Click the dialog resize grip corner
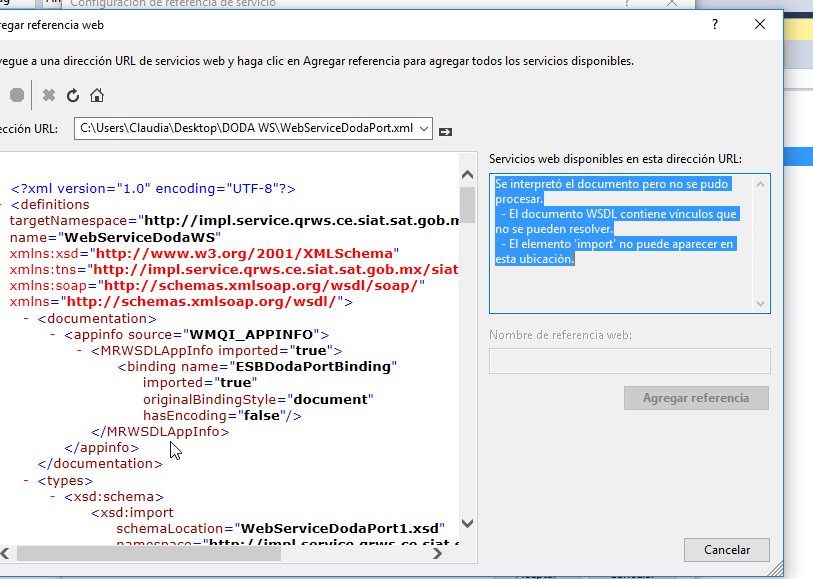The height and width of the screenshot is (579, 813). [x=776, y=569]
